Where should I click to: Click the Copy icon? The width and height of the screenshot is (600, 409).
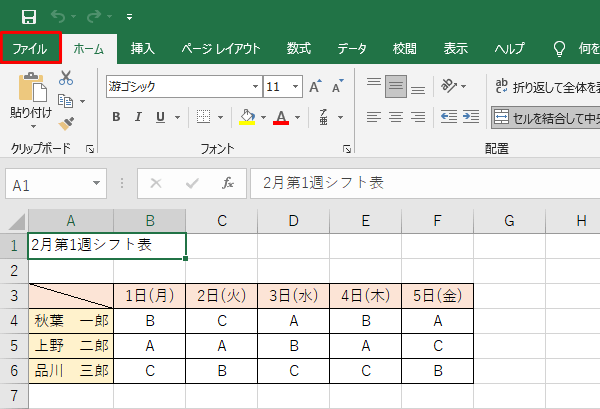click(65, 101)
